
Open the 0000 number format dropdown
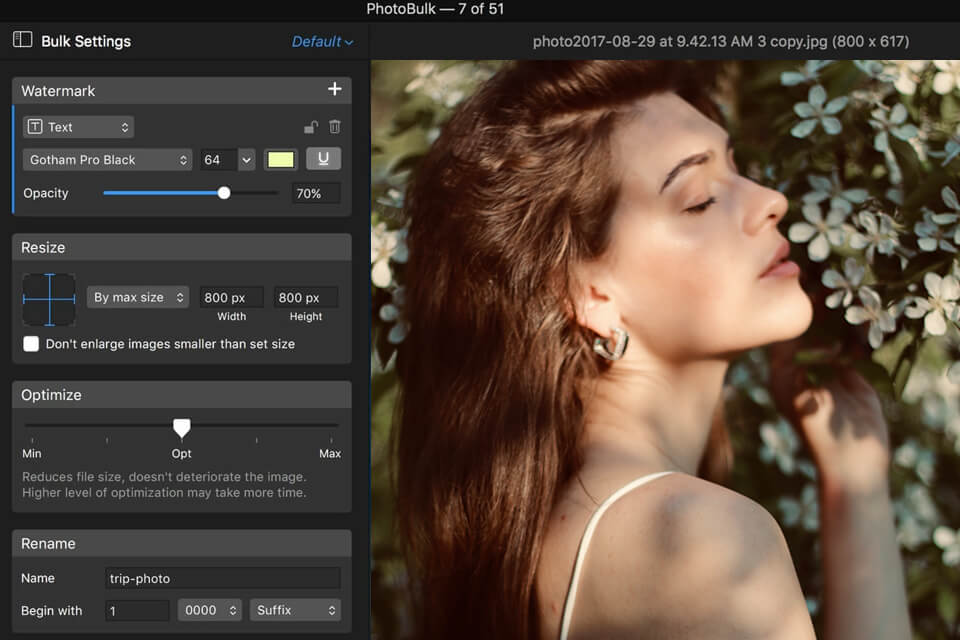click(209, 611)
